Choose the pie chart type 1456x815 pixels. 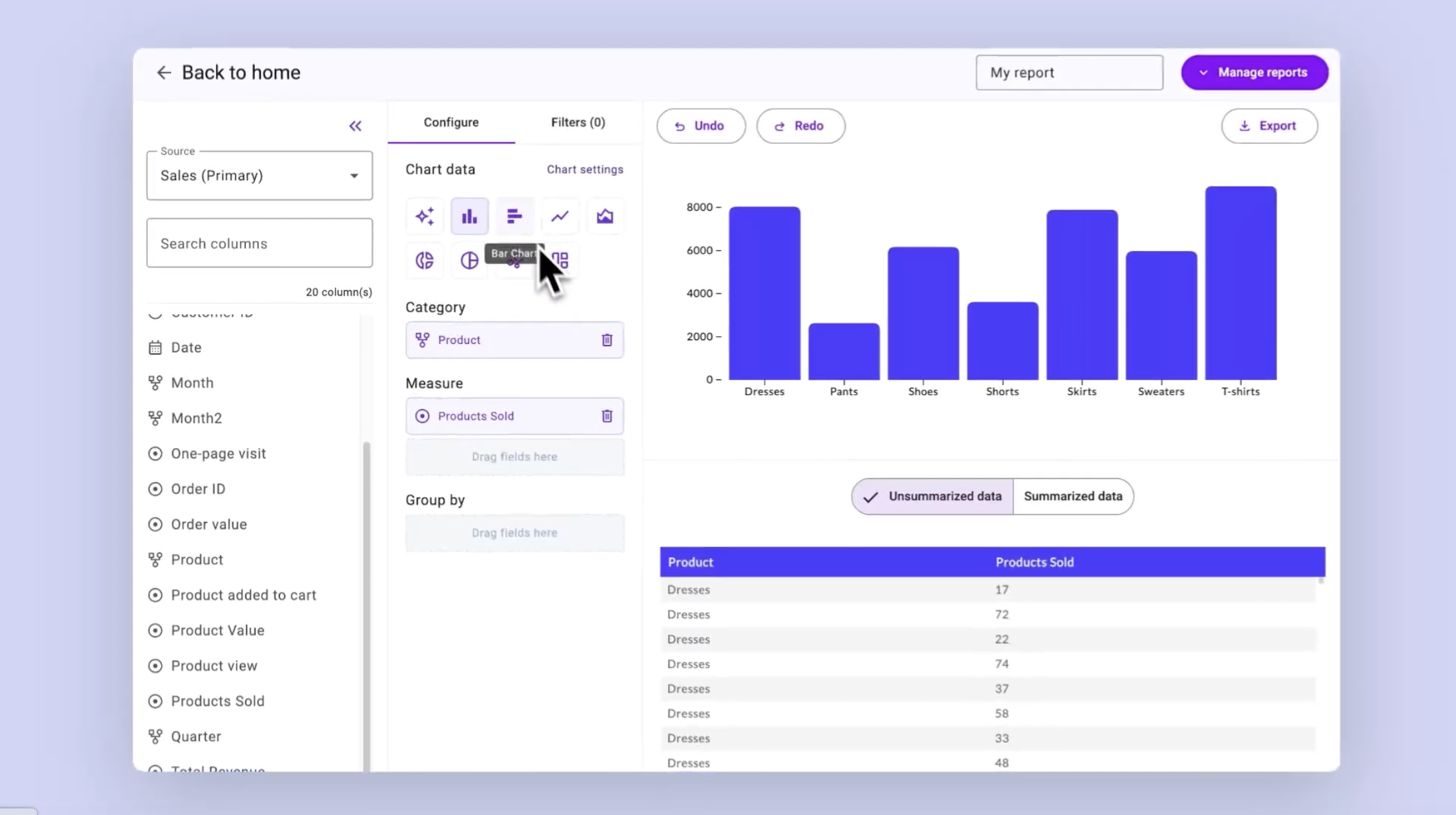[469, 260]
